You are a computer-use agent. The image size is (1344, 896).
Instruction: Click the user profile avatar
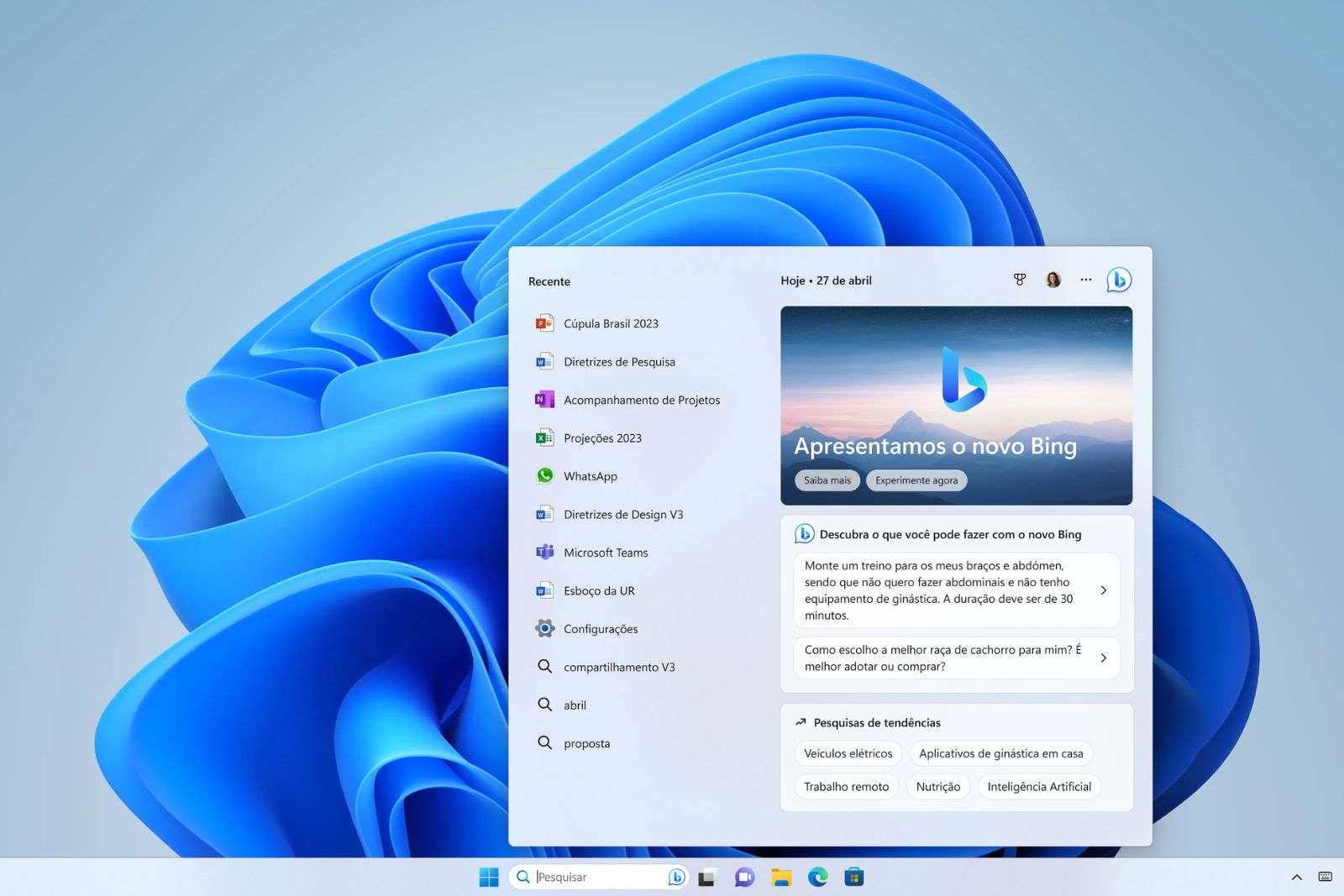pos(1052,280)
